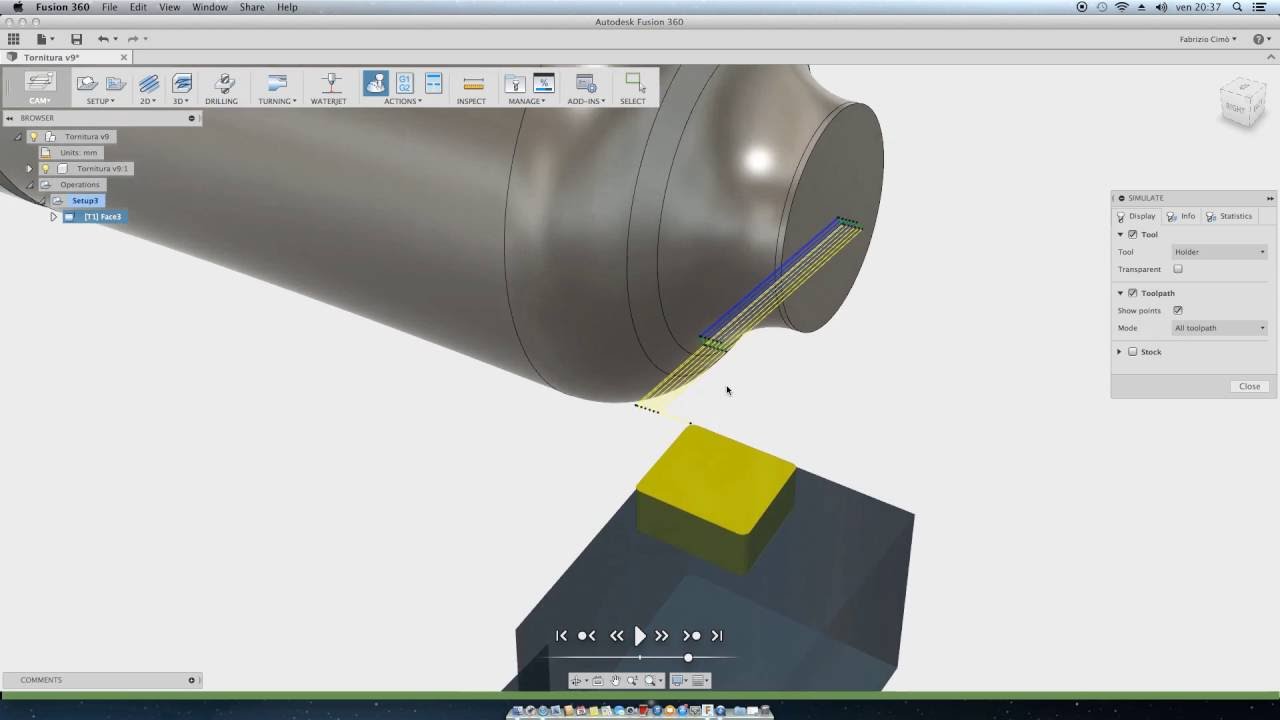Screen dimensions: 1280x720
Task: Open the Mode dropdown showing All toolpath
Action: (x=1219, y=328)
